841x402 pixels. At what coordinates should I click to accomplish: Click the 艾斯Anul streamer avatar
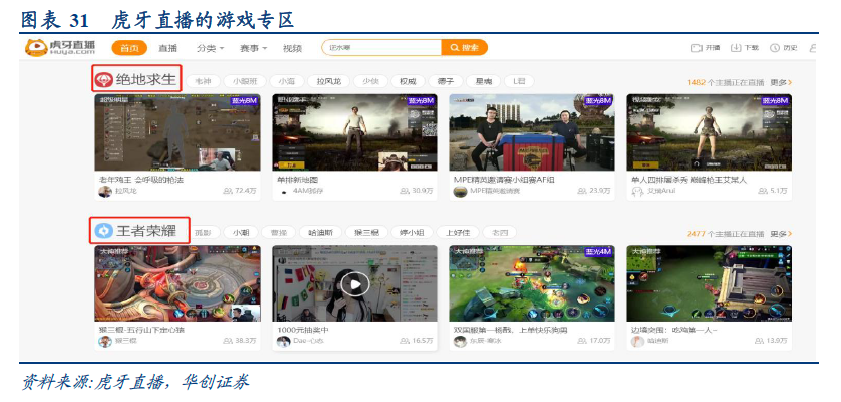[637, 192]
